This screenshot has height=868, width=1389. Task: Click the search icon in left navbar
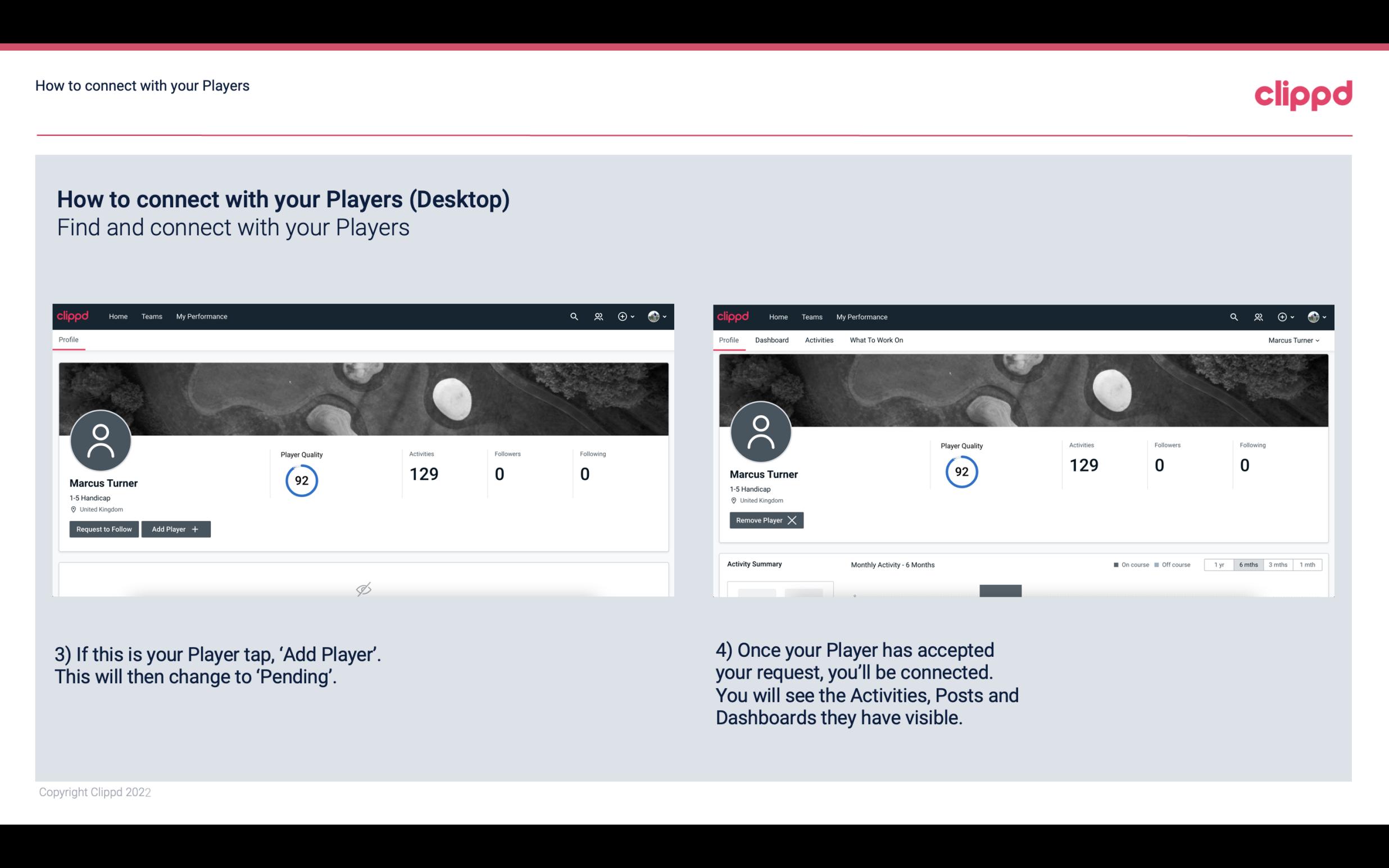573,316
